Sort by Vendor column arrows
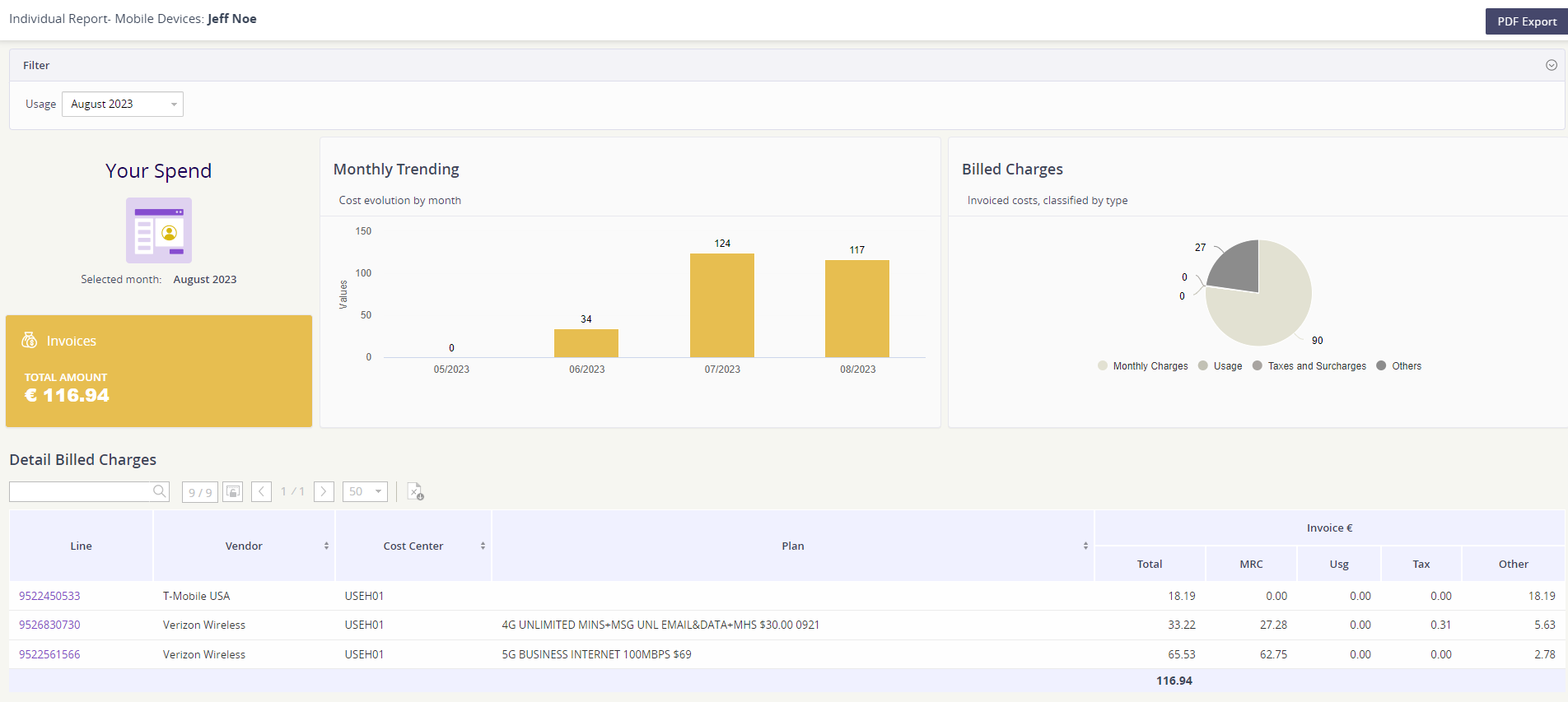1568x702 pixels. click(326, 546)
